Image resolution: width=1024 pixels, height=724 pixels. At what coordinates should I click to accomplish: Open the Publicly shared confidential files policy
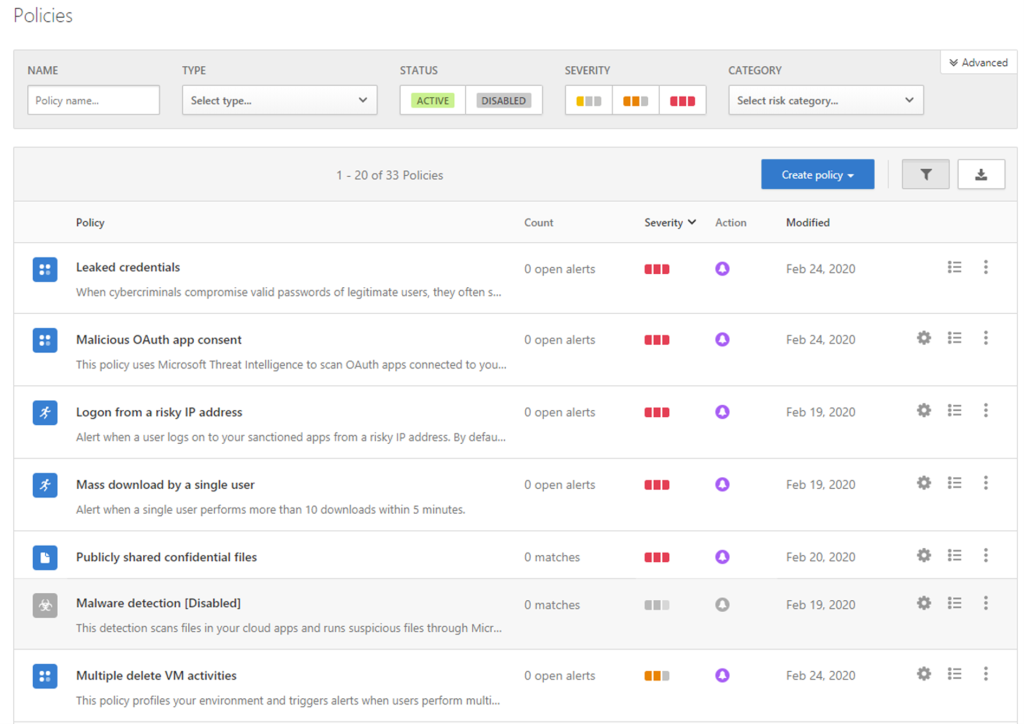tap(167, 557)
